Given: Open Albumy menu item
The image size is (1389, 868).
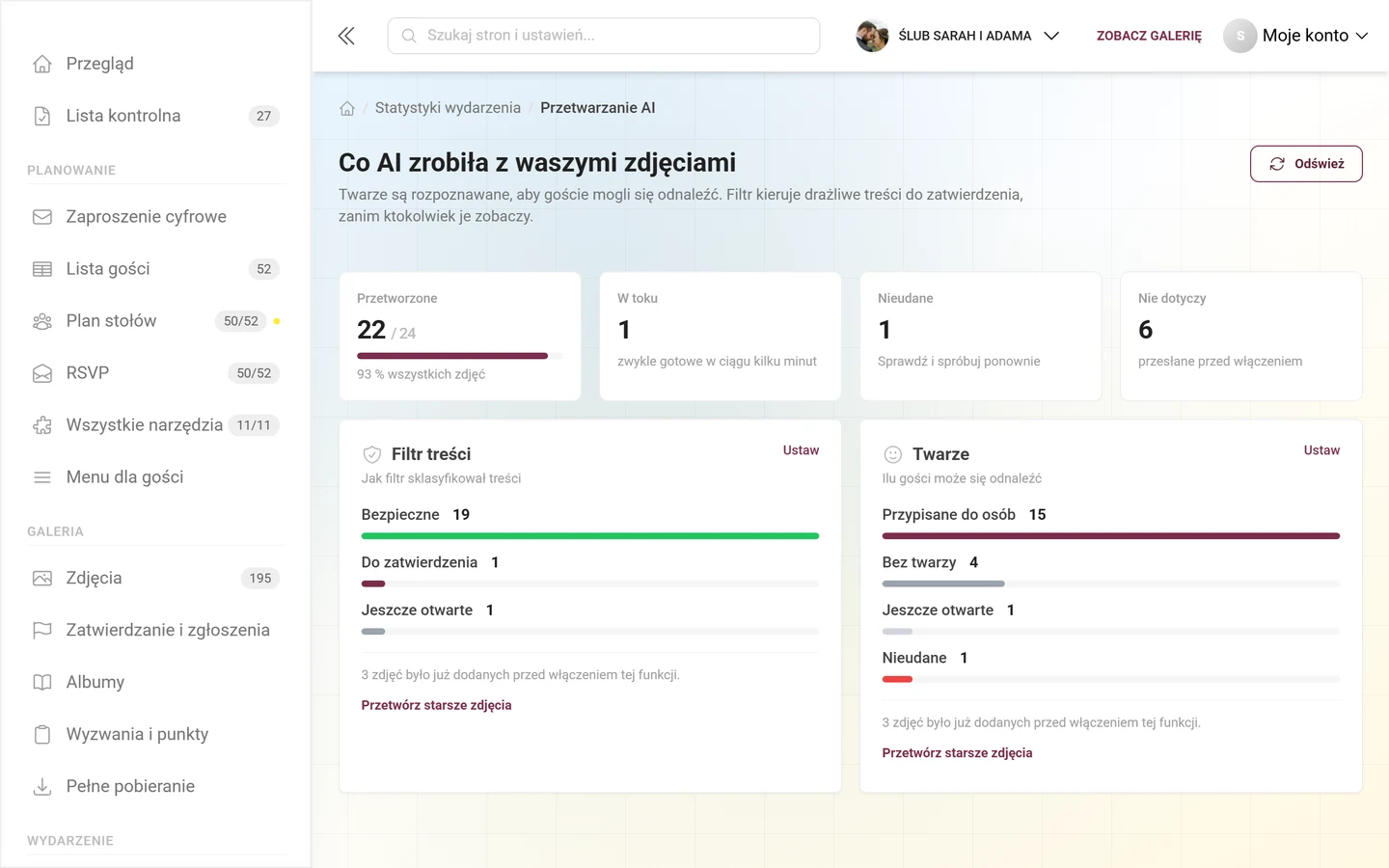Looking at the screenshot, I should (x=155, y=683).
